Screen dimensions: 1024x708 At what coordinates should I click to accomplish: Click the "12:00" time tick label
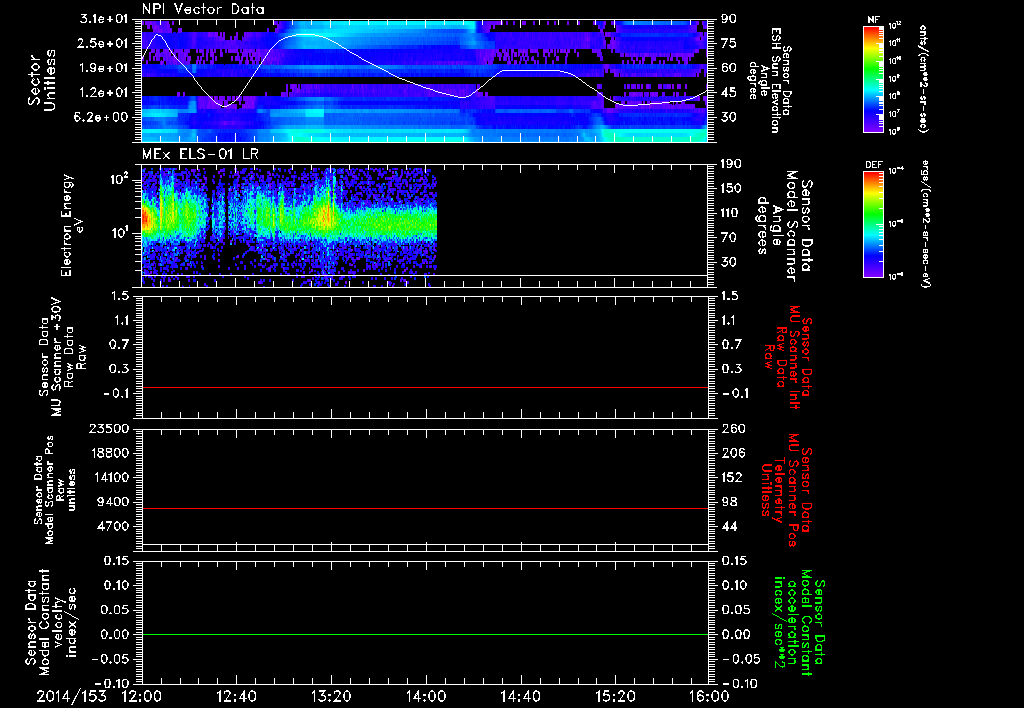(x=142, y=696)
